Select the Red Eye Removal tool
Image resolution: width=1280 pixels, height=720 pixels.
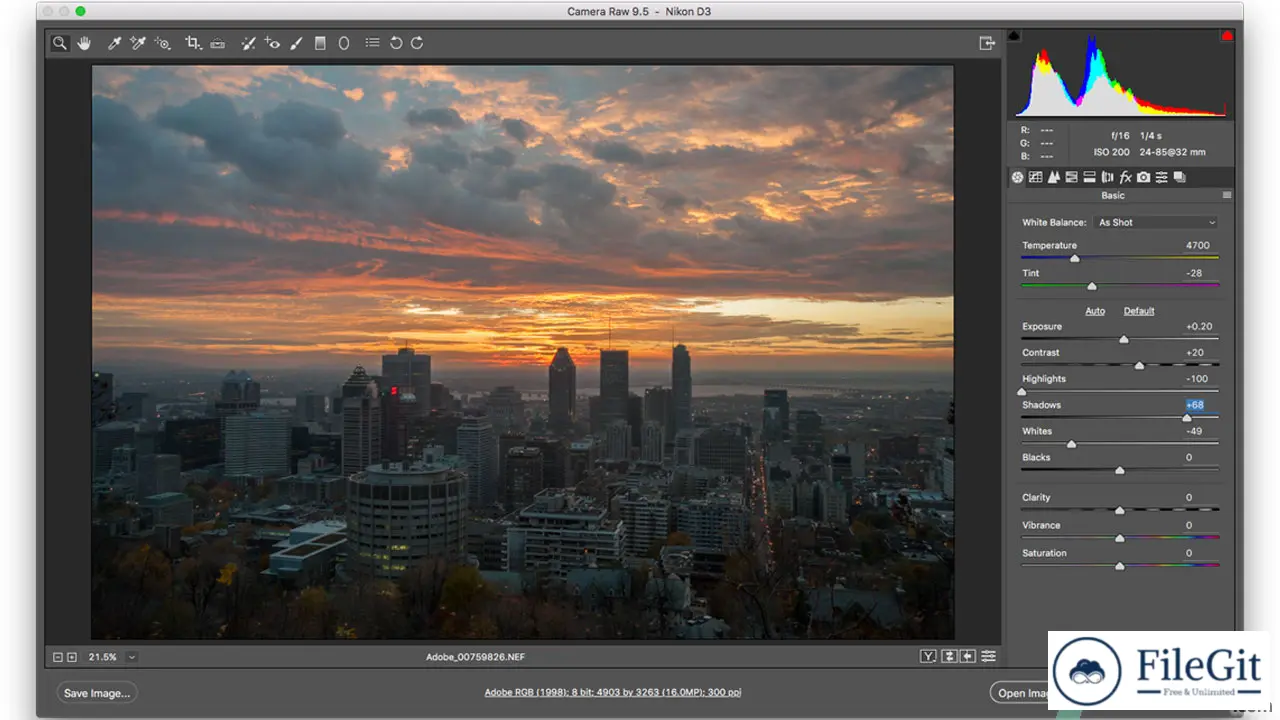tap(272, 43)
